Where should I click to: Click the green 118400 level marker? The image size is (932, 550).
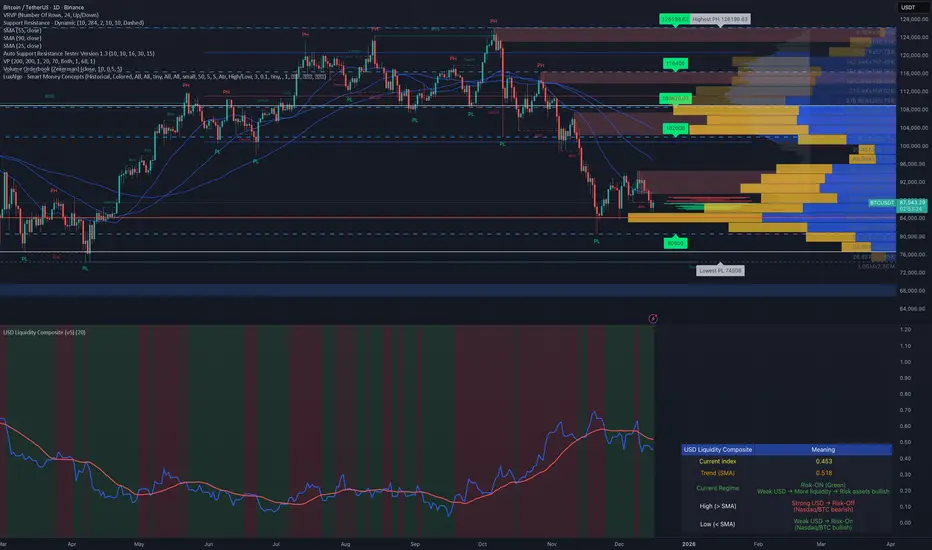coord(675,63)
